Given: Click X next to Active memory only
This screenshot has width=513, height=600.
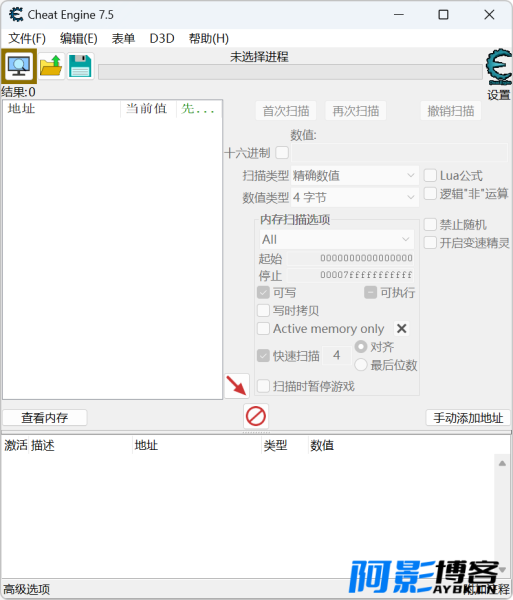Looking at the screenshot, I should pos(402,328).
